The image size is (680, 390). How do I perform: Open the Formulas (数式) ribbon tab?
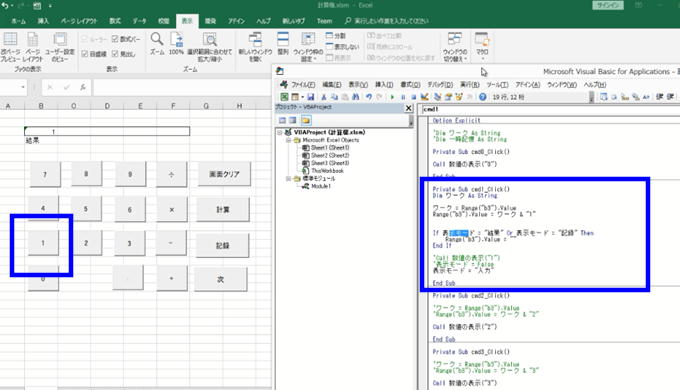pyautogui.click(x=115, y=21)
